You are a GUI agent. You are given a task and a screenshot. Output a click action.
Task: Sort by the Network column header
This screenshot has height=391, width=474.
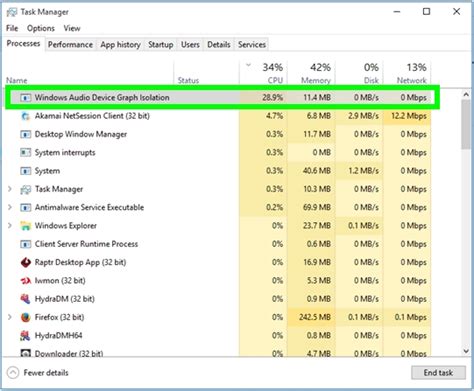[x=407, y=73]
